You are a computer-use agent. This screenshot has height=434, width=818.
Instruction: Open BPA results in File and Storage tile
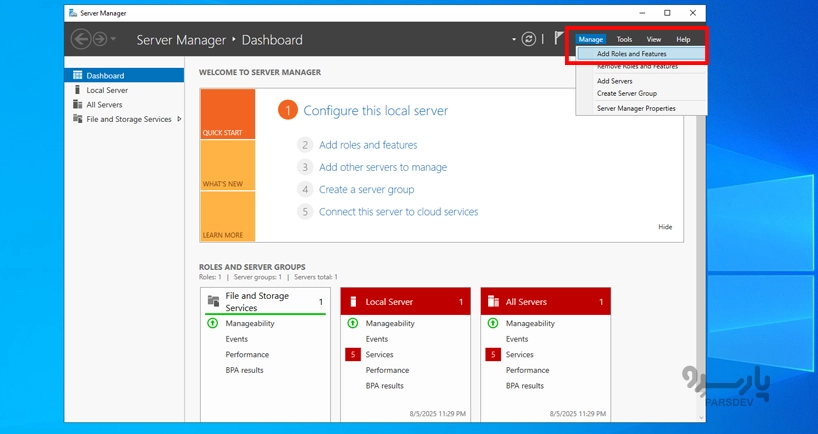click(x=245, y=370)
